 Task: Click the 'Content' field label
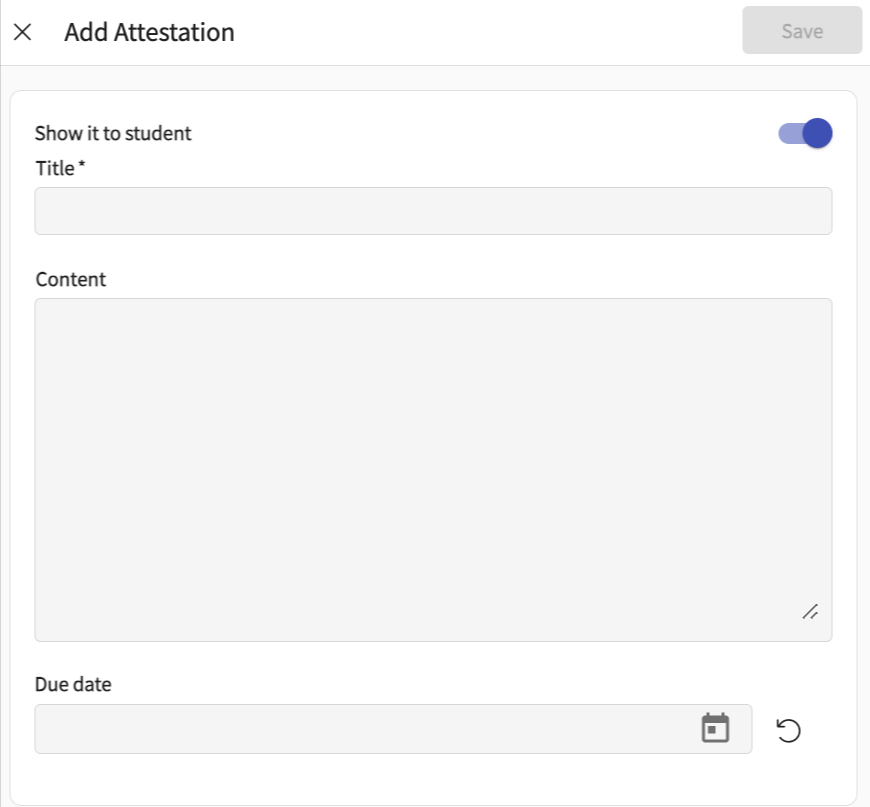click(x=70, y=279)
